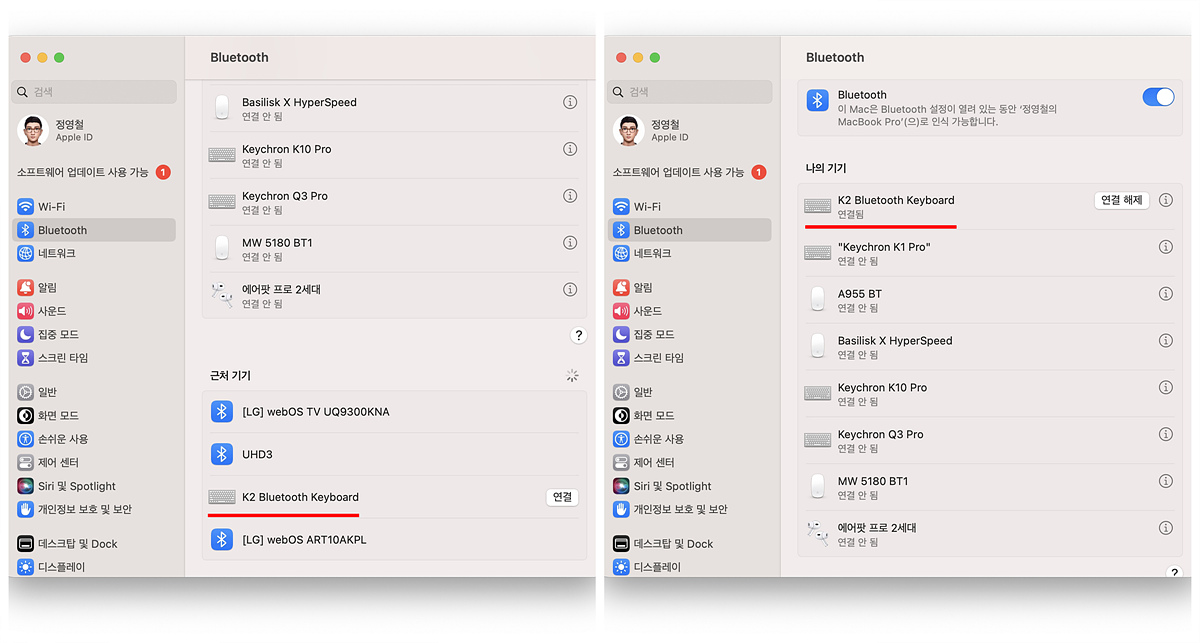This screenshot has width=1200, height=643.
Task: Click Bluetooth icon in right window header card
Action: [817, 100]
